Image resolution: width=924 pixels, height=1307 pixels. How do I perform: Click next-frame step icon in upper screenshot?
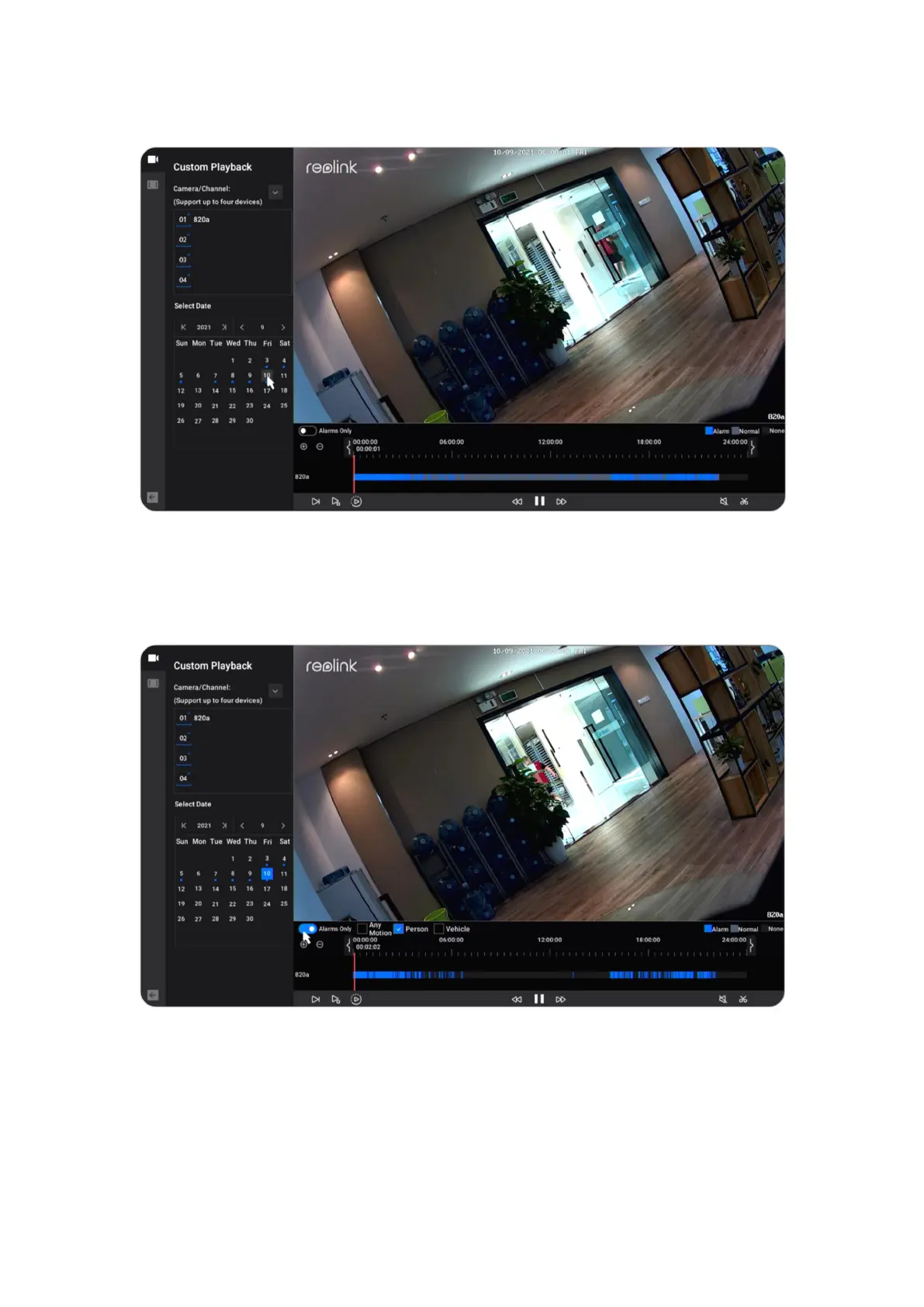[x=316, y=501]
